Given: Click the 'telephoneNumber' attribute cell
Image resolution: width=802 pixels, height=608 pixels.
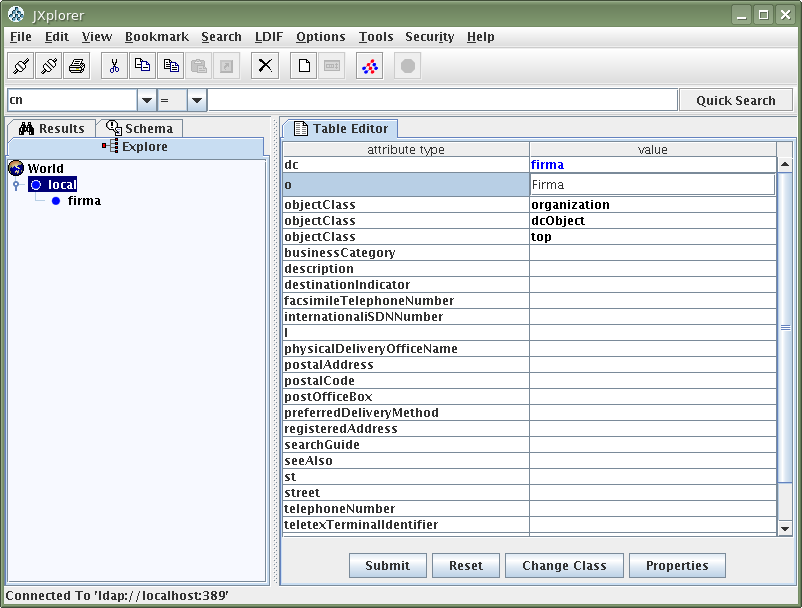Looking at the screenshot, I should click(x=406, y=509).
